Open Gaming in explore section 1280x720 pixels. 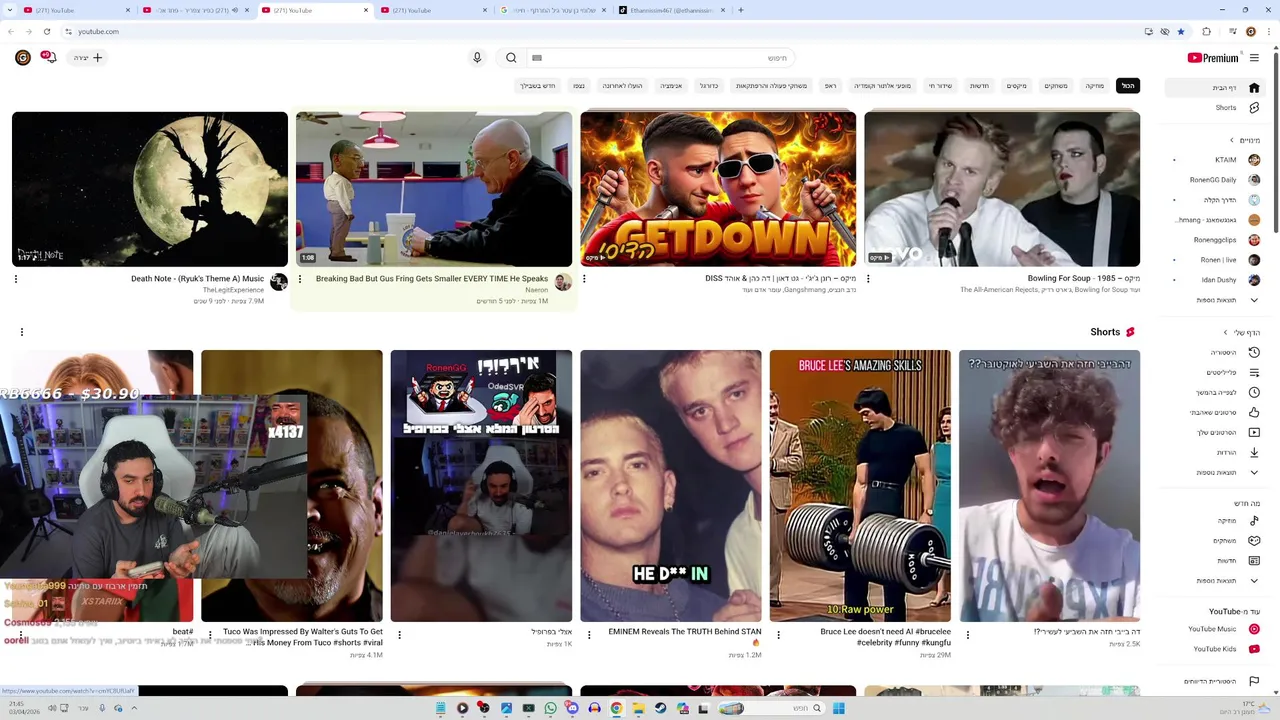[1215, 541]
